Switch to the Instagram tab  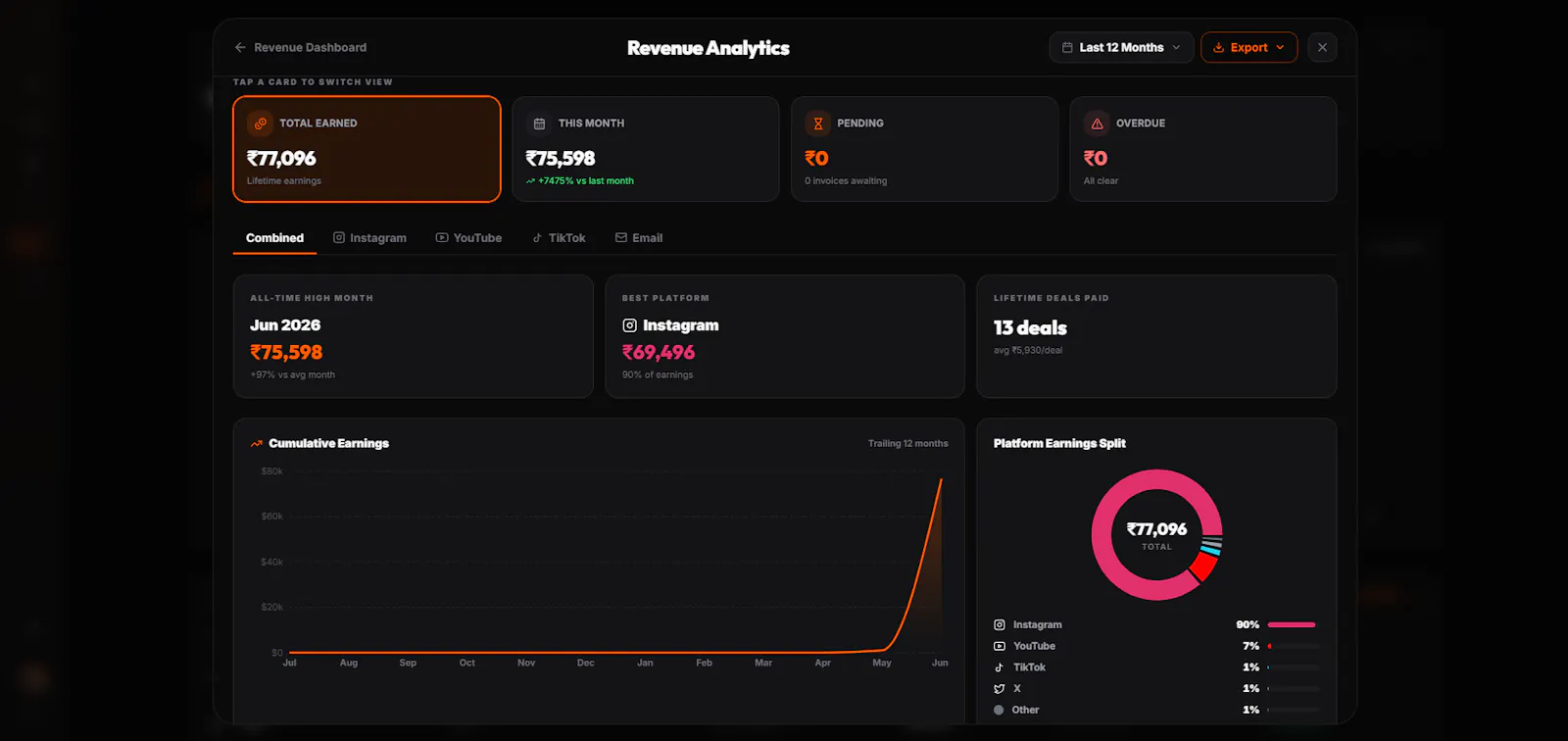point(369,238)
